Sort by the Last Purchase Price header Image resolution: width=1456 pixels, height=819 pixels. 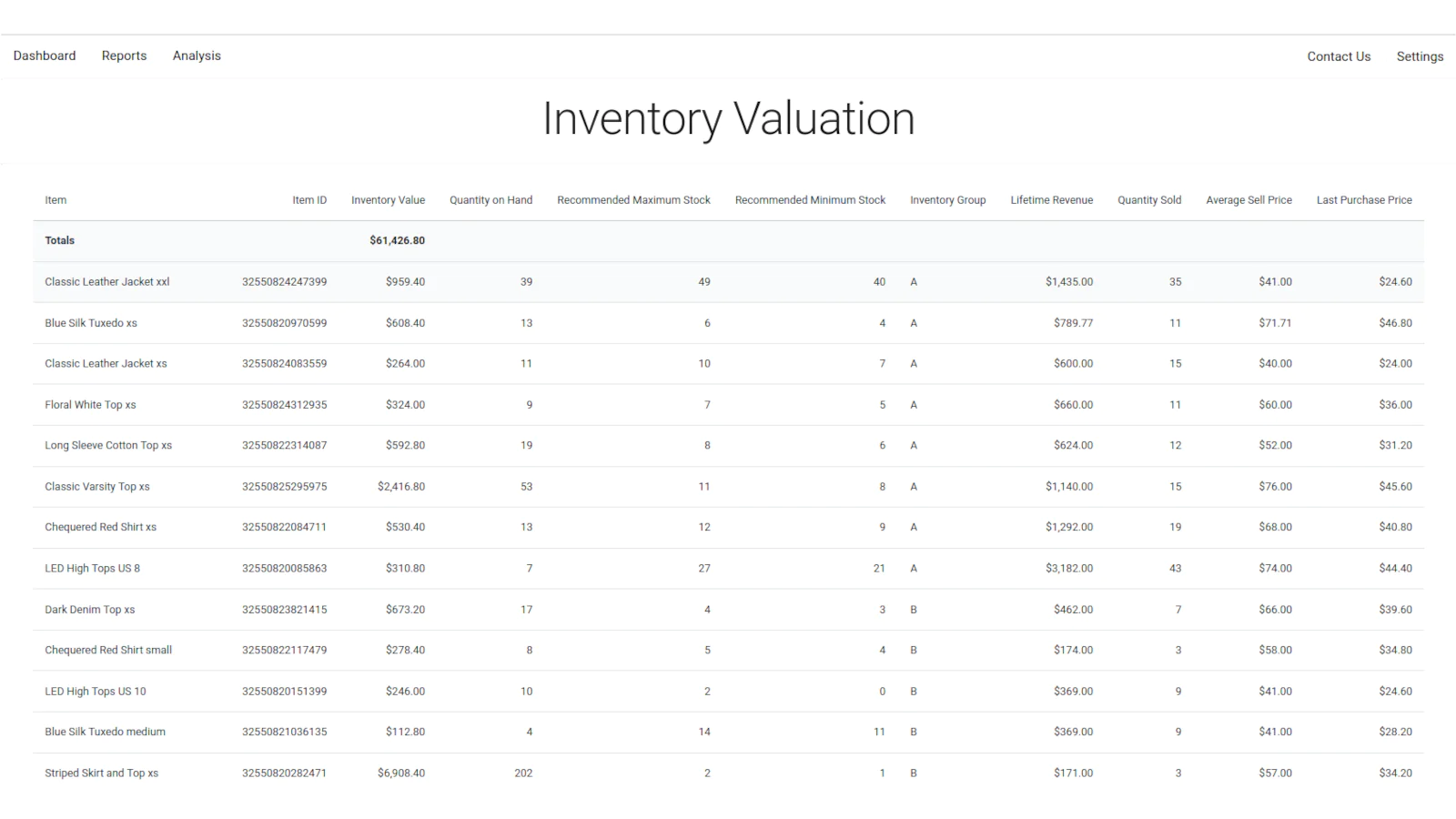[x=1364, y=200]
